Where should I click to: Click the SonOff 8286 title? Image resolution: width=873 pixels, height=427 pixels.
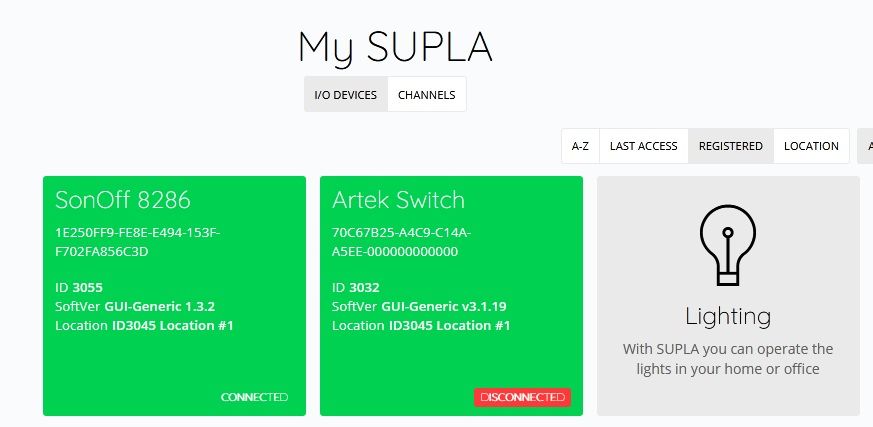tap(122, 199)
